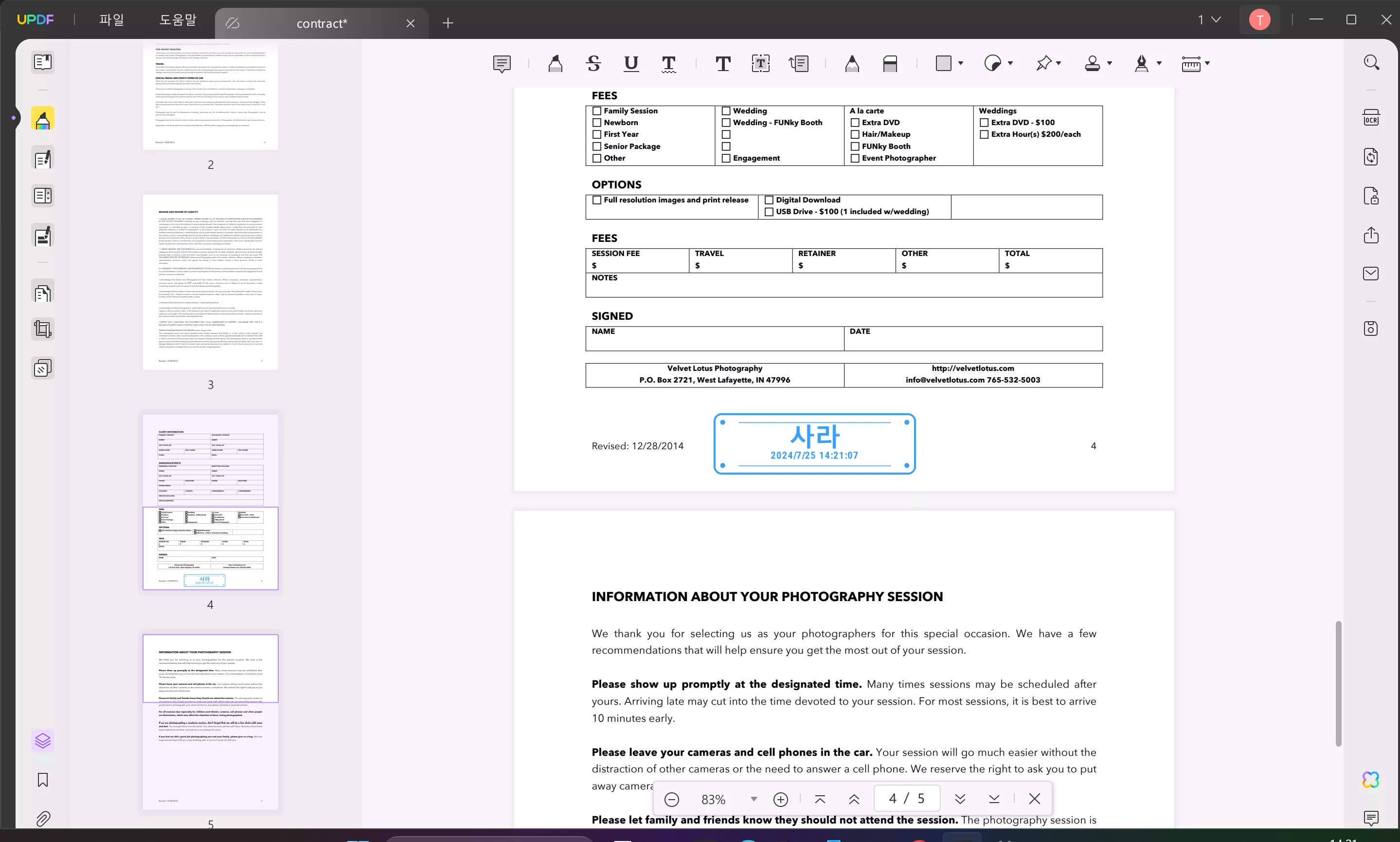
Task: Open the Search magnifier icon
Action: click(x=1371, y=62)
